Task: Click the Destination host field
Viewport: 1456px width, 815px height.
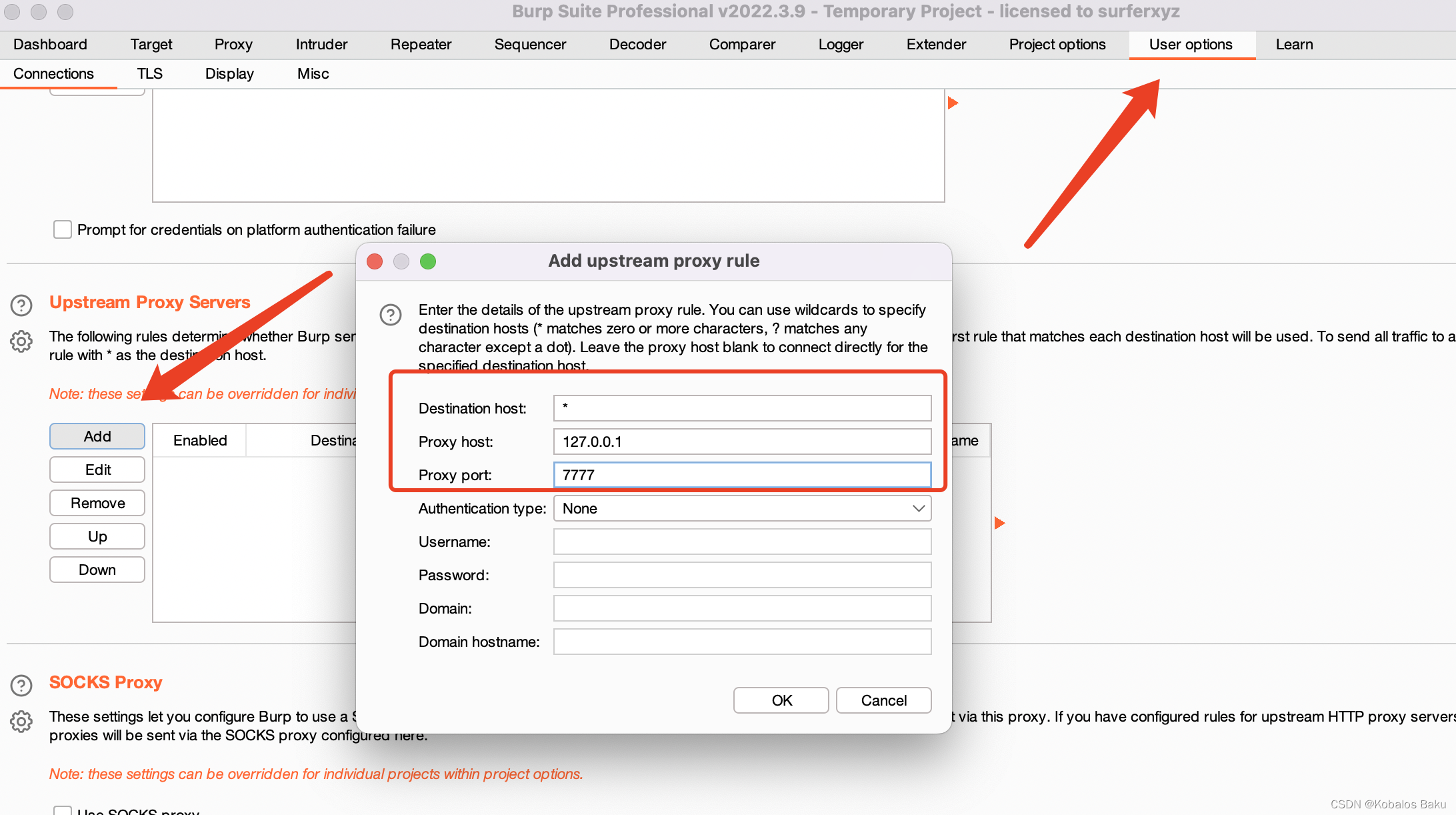Action: point(742,408)
